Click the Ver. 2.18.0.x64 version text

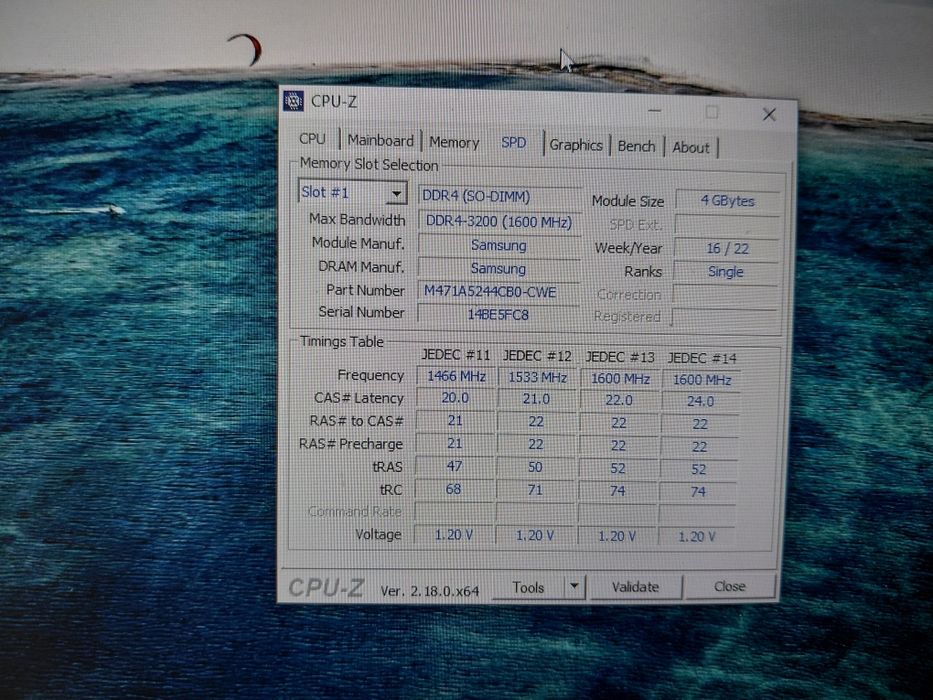pos(430,591)
